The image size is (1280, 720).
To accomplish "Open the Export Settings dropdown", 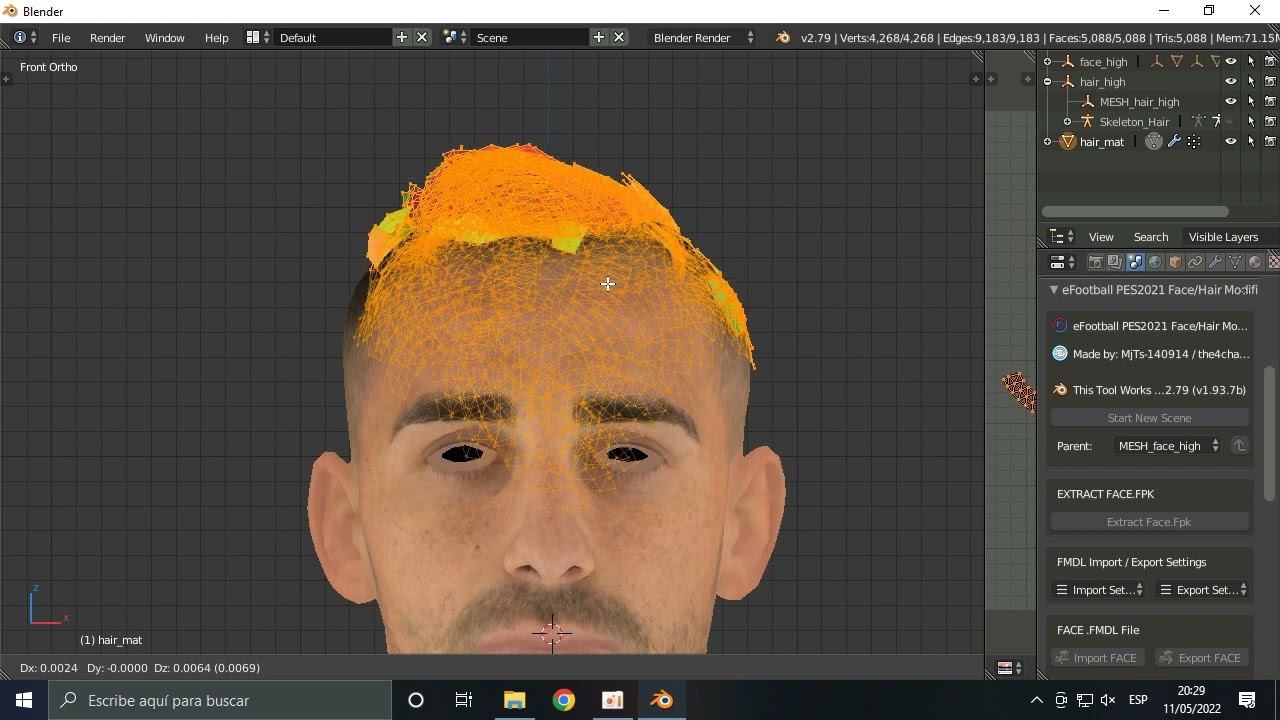I will [x=1203, y=590].
